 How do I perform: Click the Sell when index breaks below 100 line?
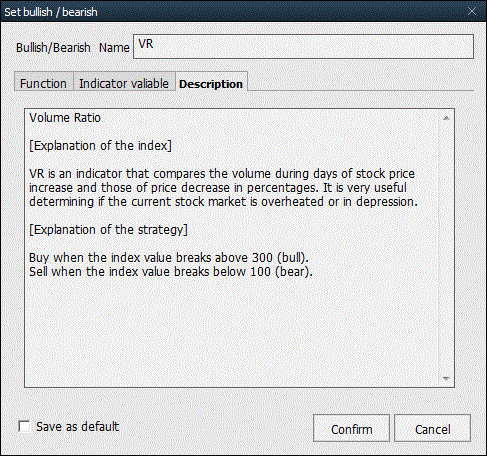coord(171,272)
